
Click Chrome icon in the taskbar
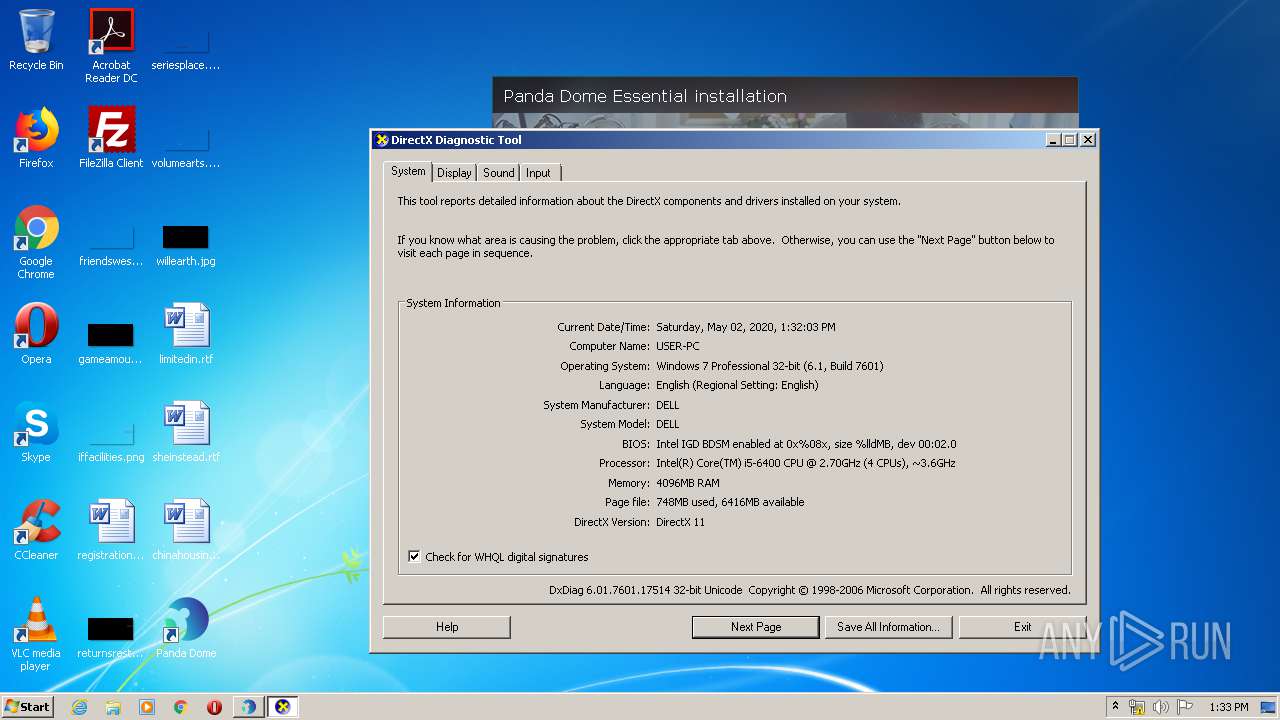click(181, 707)
